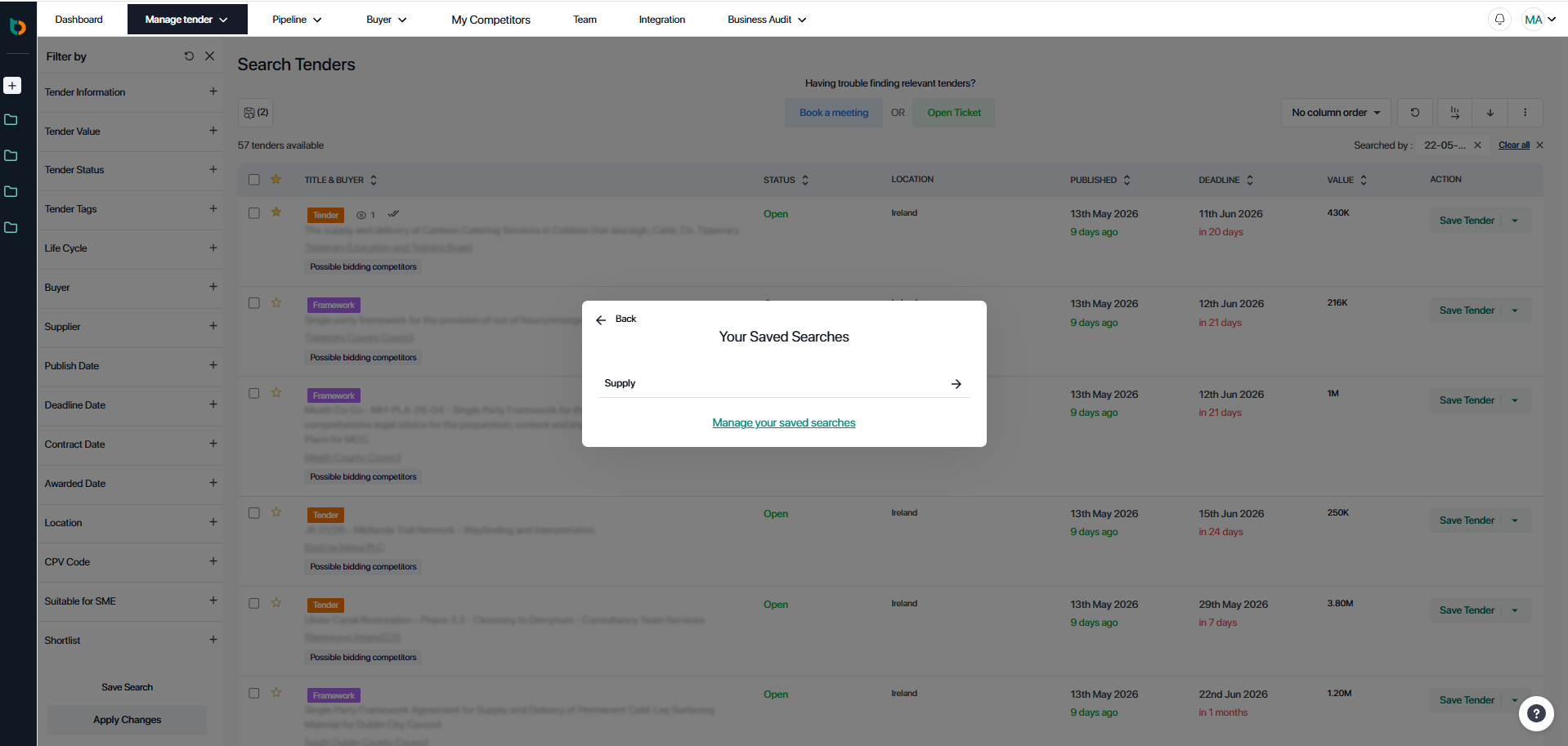Click the Open Ticket button
This screenshot has height=746, width=1568.
[954, 113]
